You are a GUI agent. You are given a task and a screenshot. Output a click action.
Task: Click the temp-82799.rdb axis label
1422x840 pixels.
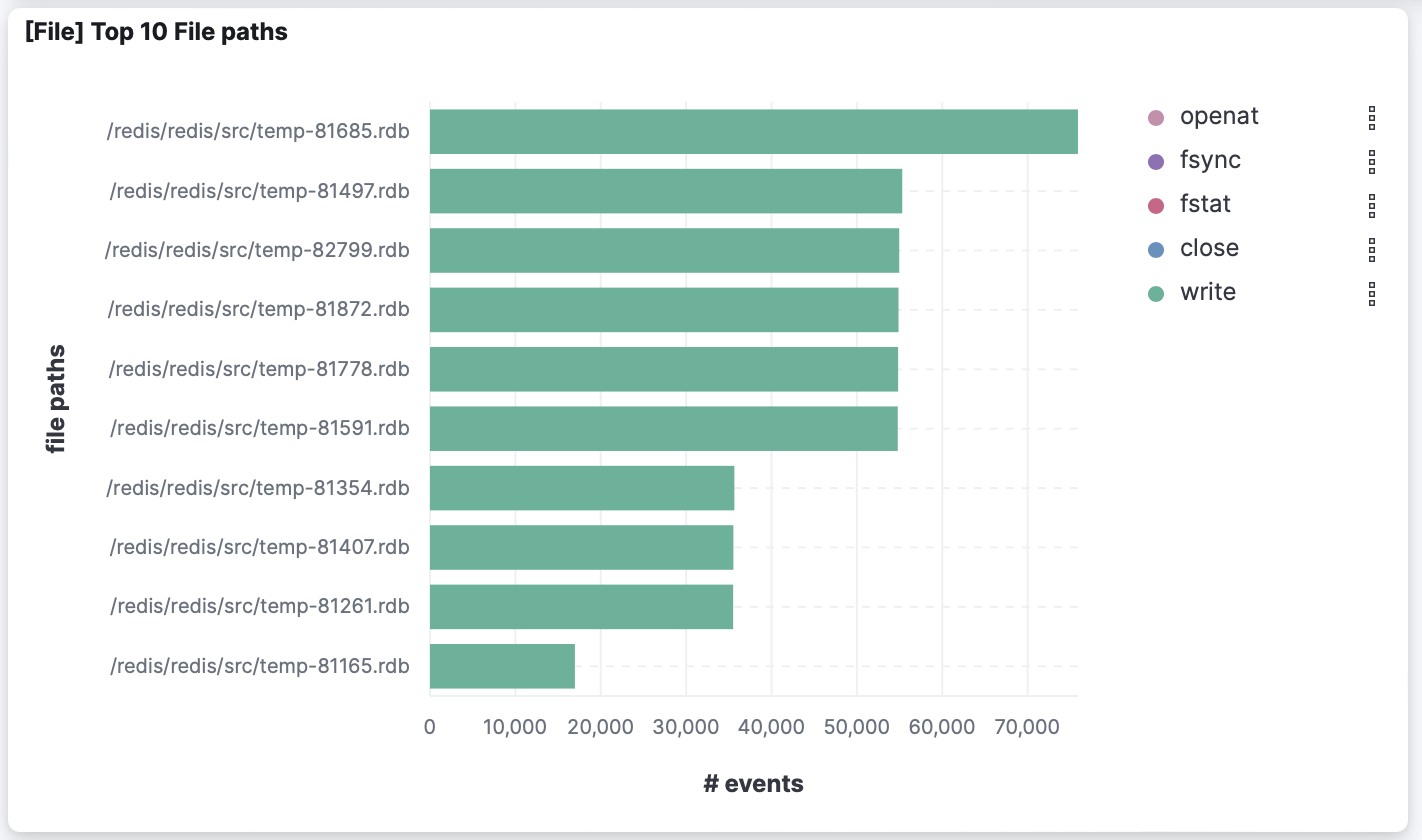[257, 250]
